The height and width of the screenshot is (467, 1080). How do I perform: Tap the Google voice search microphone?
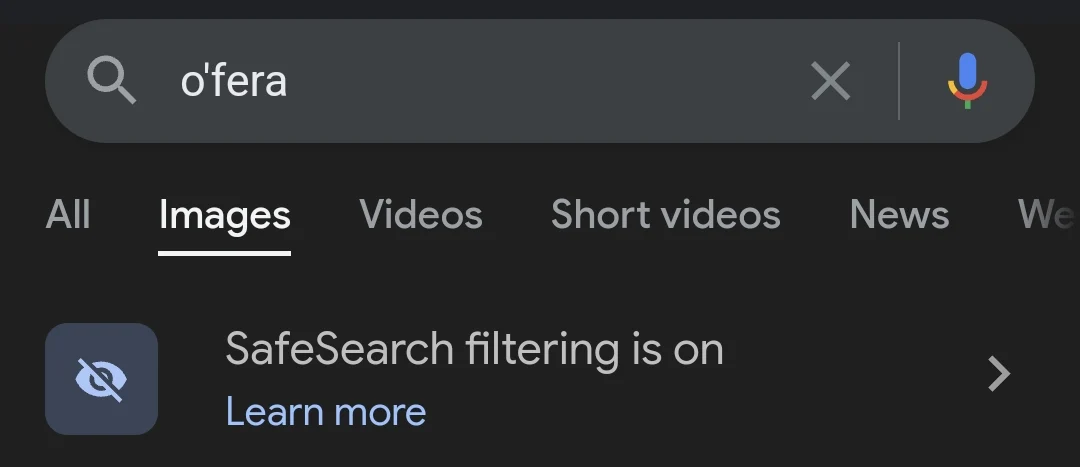pyautogui.click(x=967, y=80)
